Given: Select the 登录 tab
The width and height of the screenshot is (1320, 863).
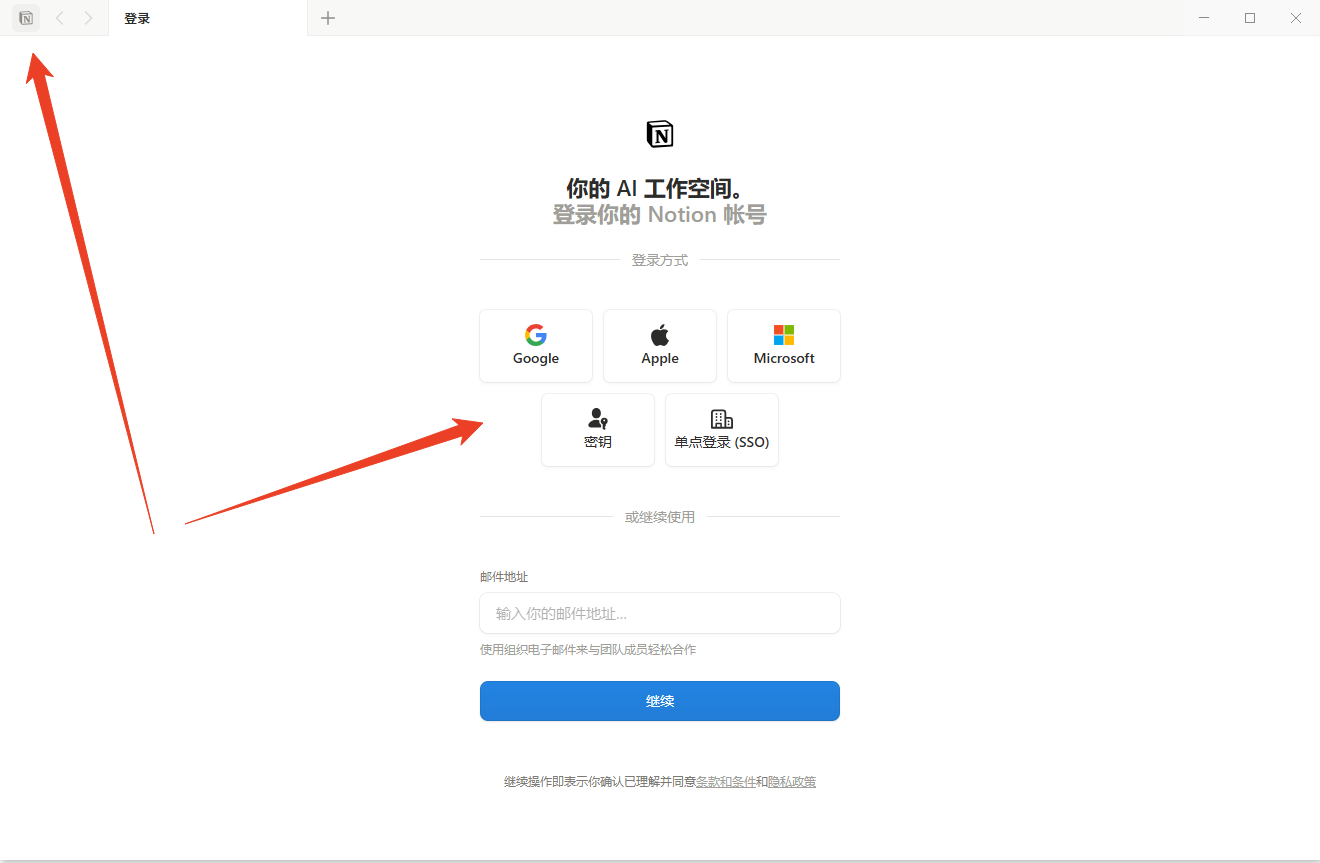Looking at the screenshot, I should tap(137, 17).
